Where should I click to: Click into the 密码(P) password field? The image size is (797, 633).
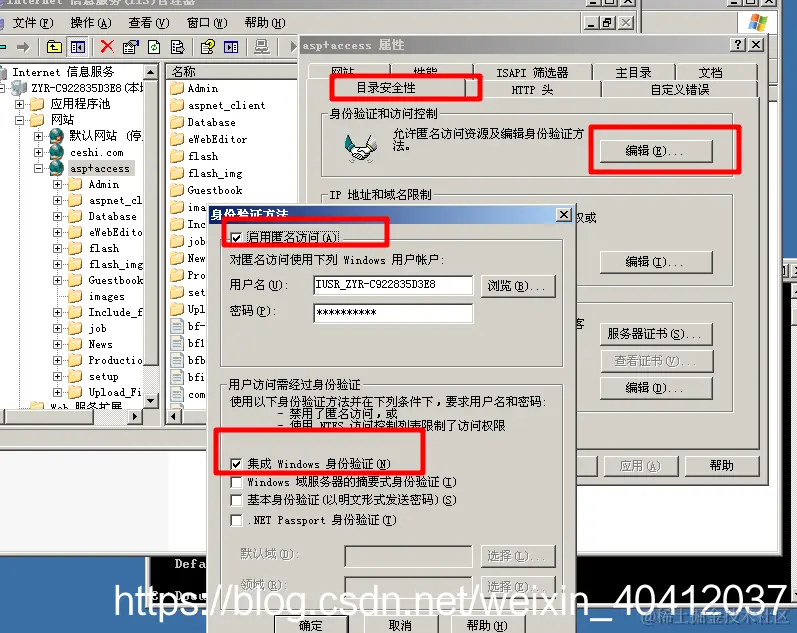pos(393,313)
